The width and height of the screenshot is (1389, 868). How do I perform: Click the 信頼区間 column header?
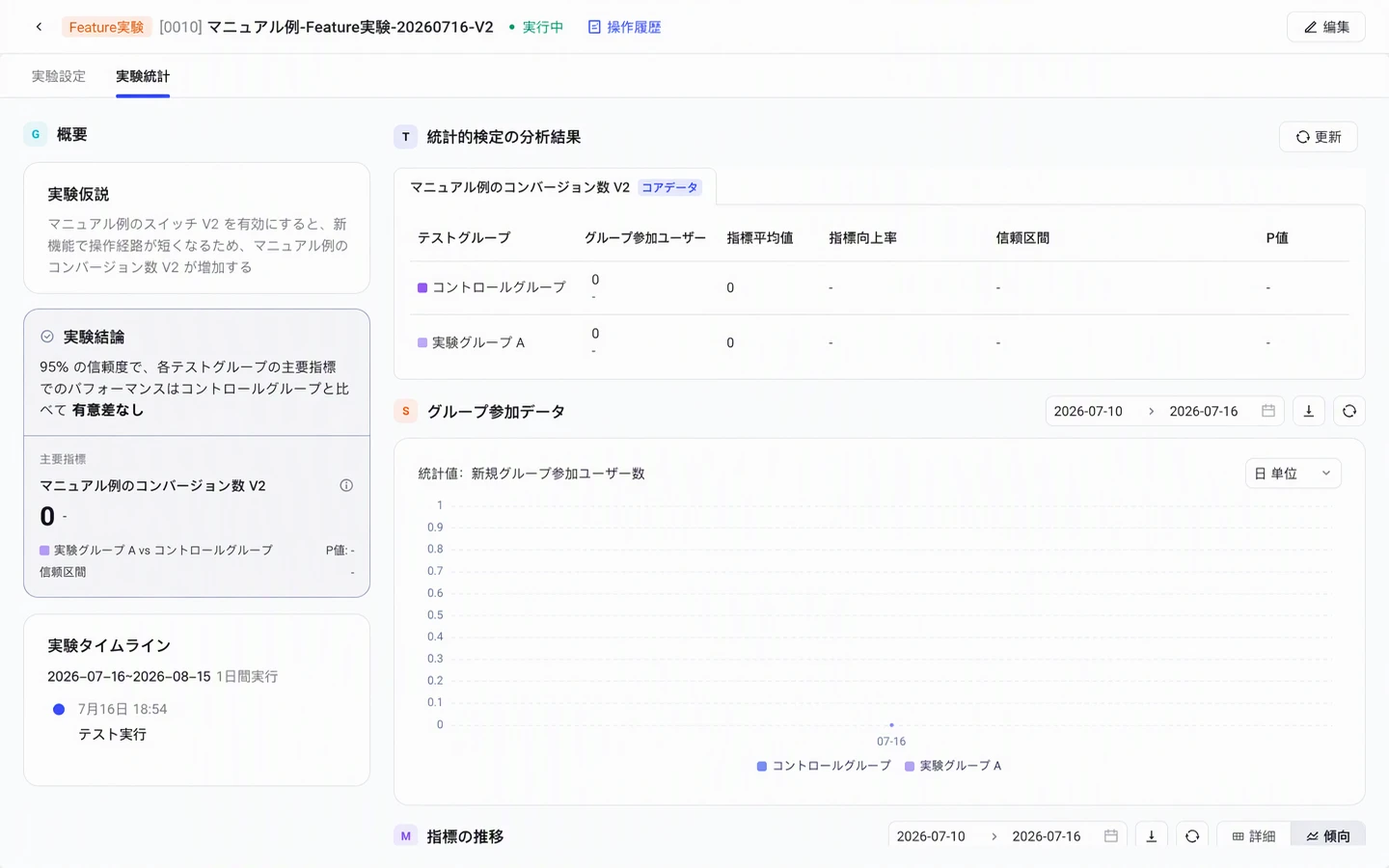(1022, 237)
